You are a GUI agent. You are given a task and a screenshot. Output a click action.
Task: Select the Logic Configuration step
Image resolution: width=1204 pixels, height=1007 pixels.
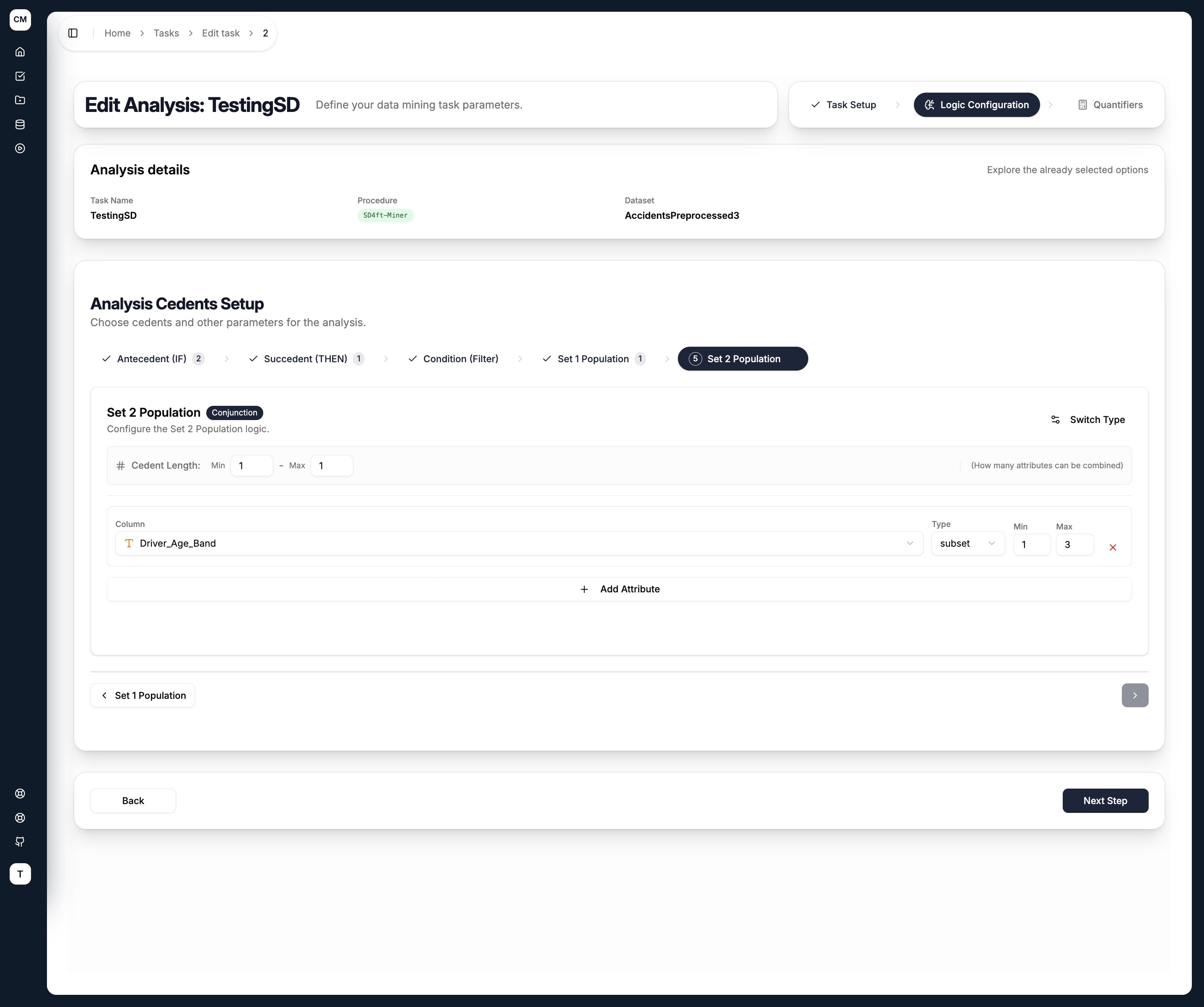(x=976, y=105)
